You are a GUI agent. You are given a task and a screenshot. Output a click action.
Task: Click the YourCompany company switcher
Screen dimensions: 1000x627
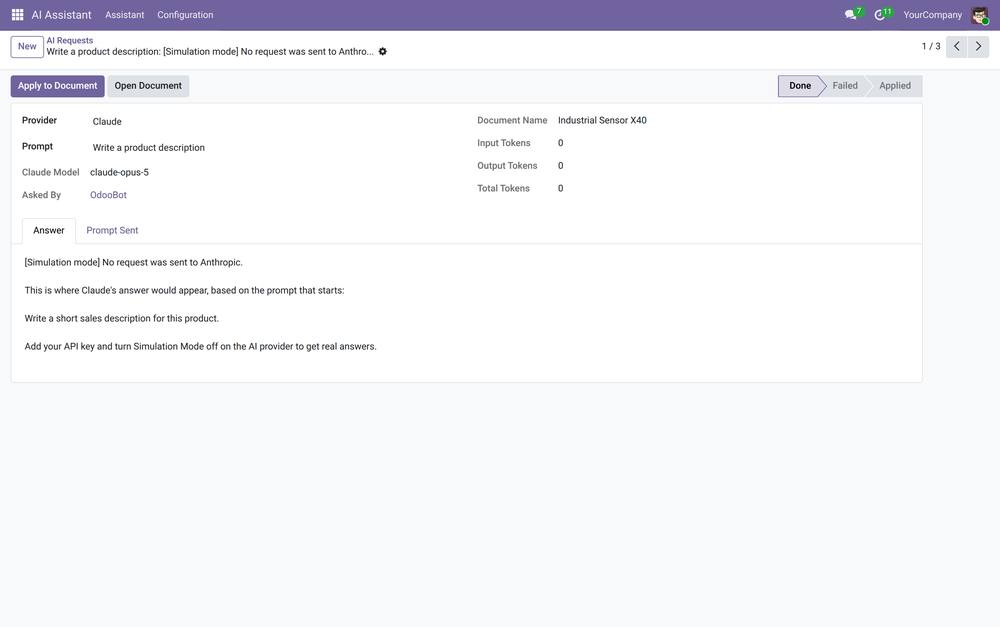click(x=932, y=15)
